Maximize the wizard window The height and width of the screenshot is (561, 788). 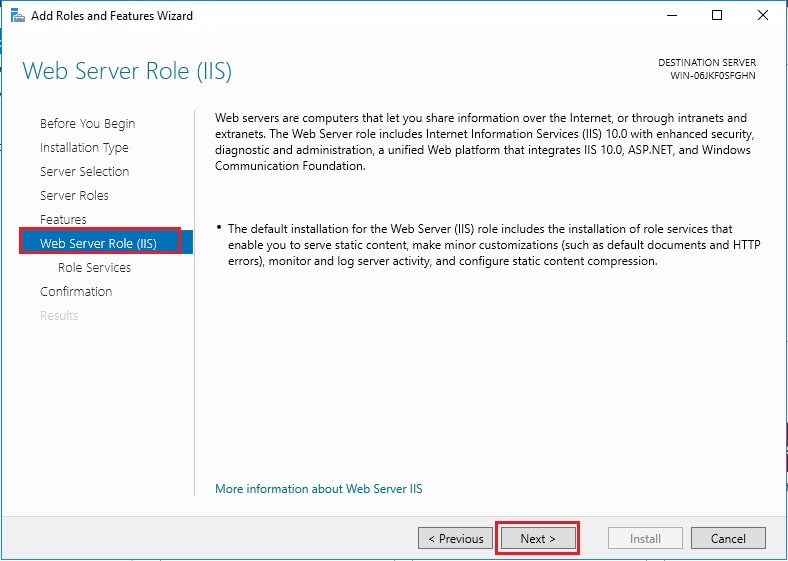click(x=717, y=16)
